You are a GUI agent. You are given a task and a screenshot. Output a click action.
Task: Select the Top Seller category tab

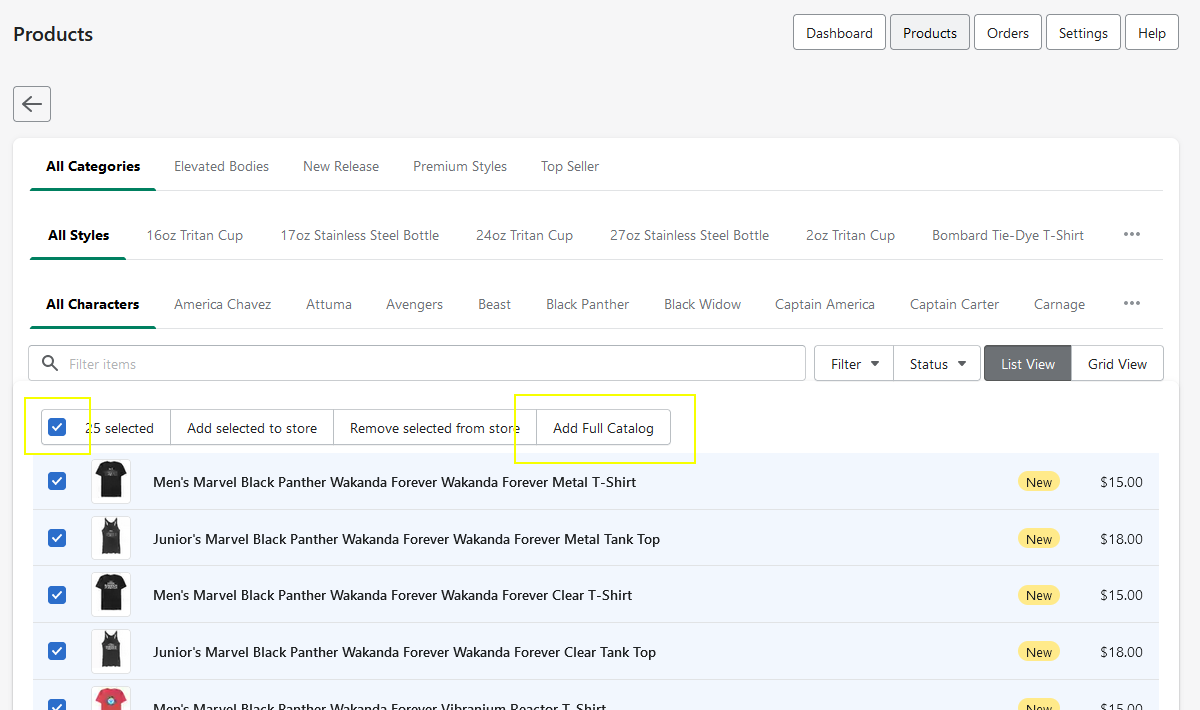tap(570, 166)
